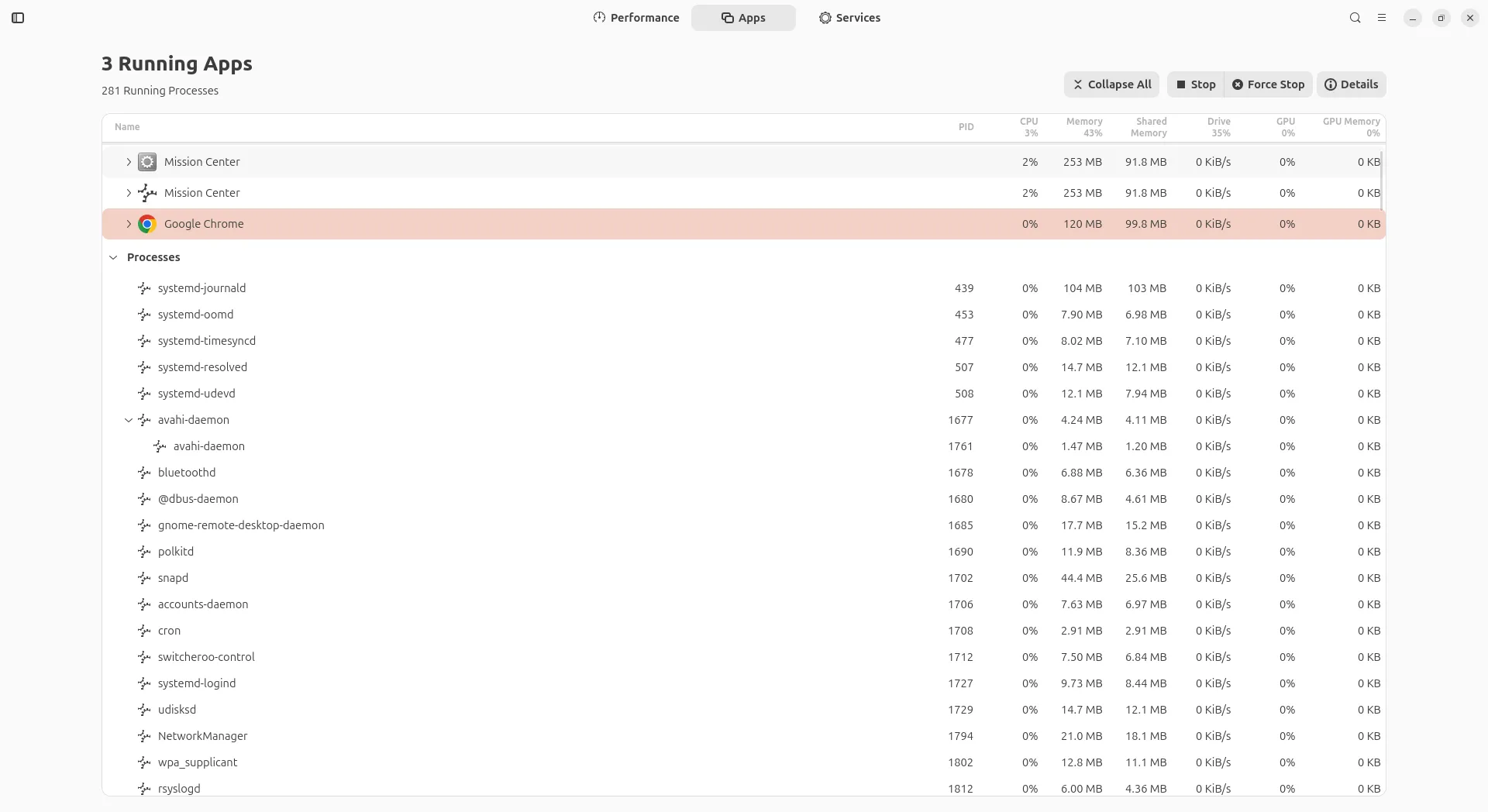Click the process icon beside systemd-journald
The image size is (1488, 812).
[144, 288]
